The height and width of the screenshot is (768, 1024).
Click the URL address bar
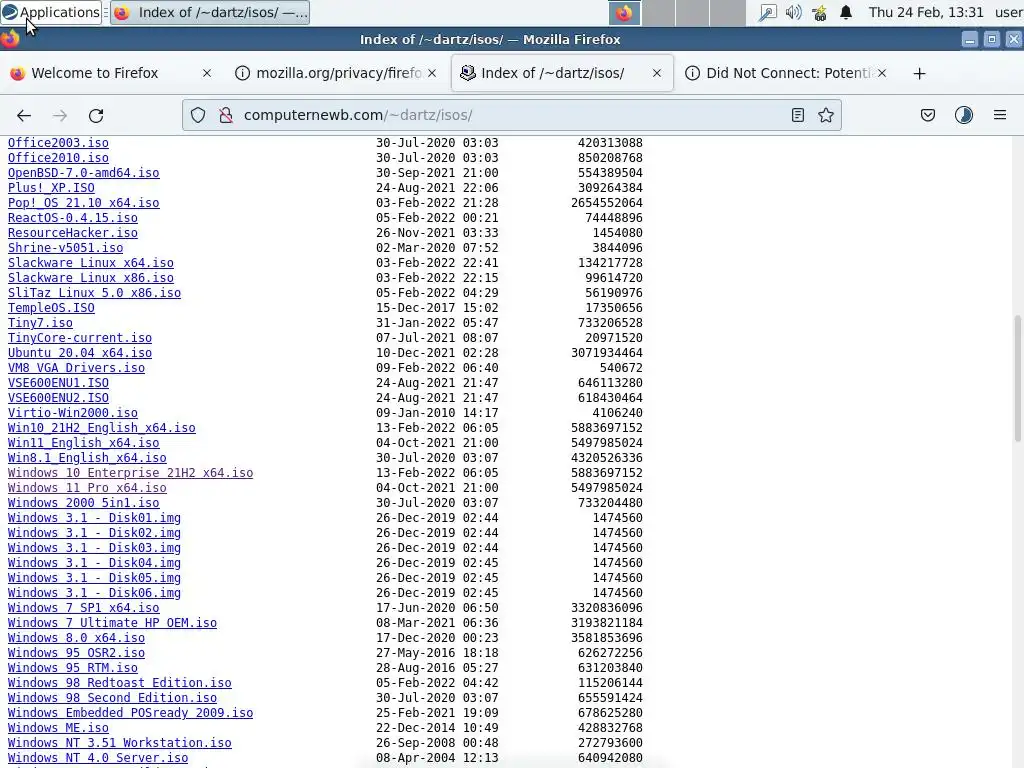pyautogui.click(x=509, y=116)
